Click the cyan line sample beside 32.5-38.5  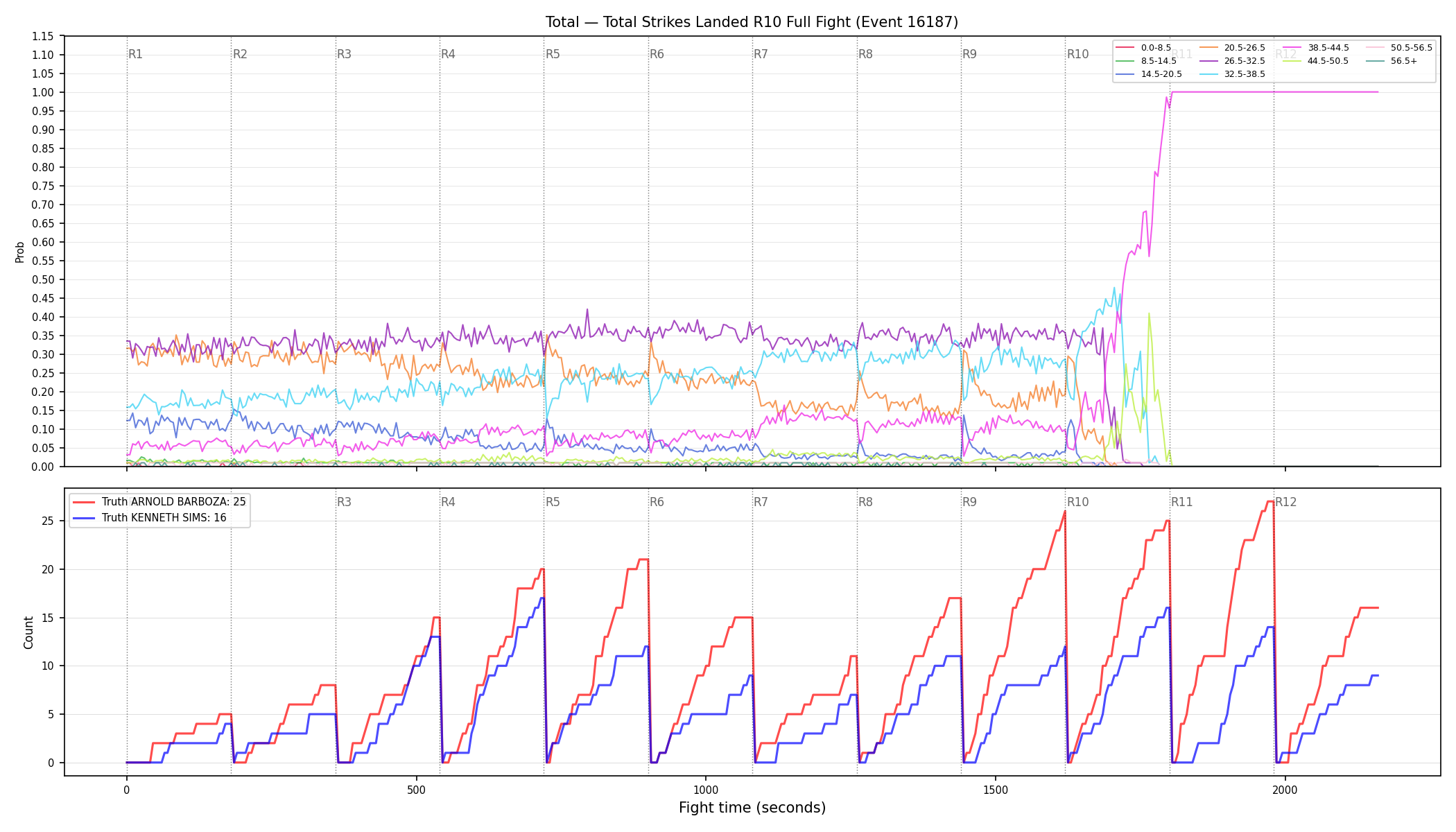[1209, 74]
